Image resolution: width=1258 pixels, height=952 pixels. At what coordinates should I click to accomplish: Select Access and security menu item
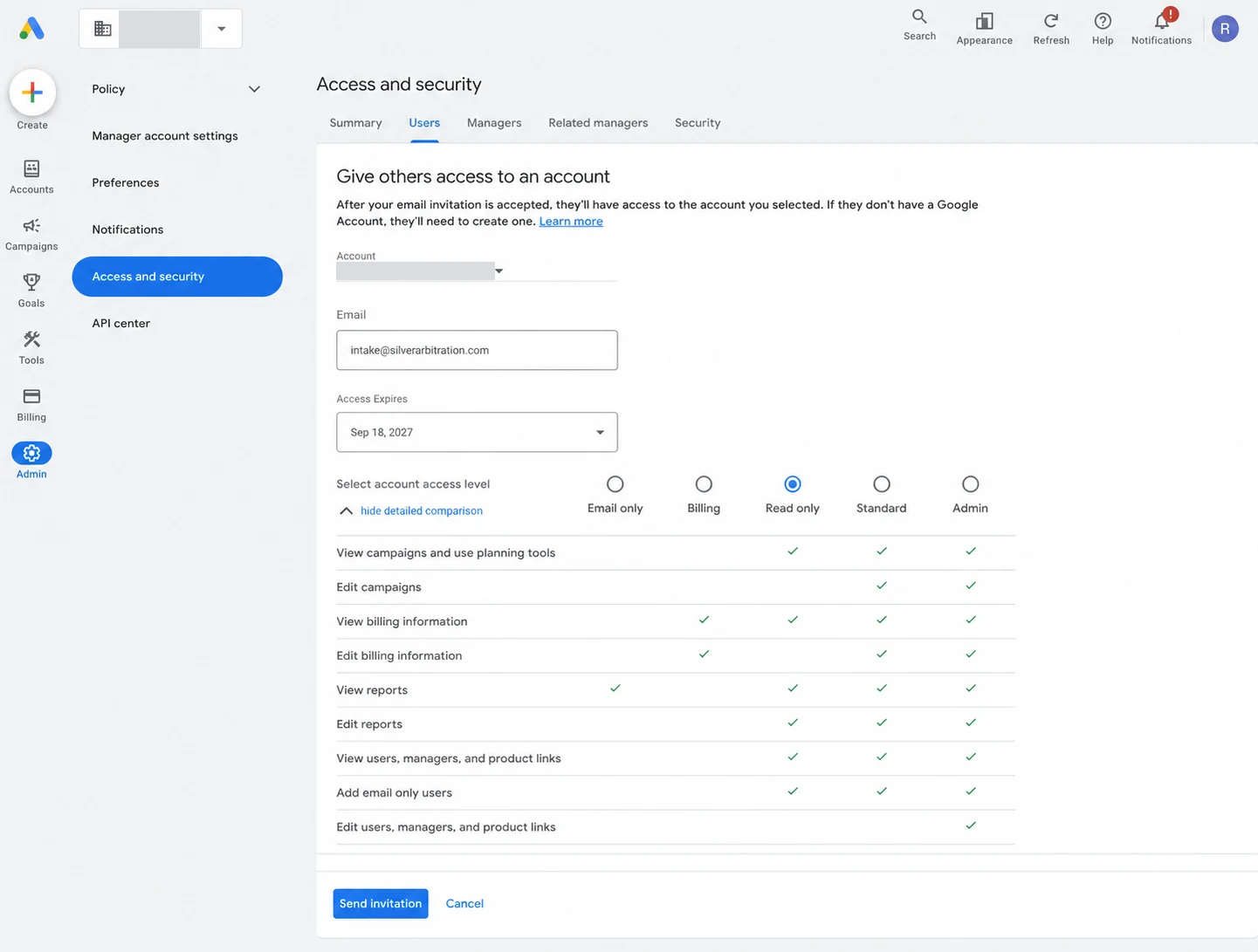click(x=177, y=277)
